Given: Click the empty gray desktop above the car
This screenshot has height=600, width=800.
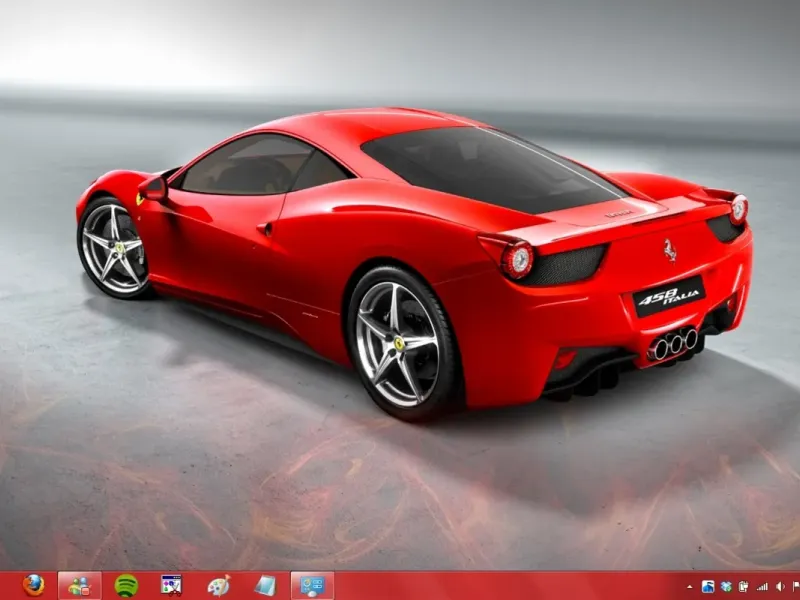Looking at the screenshot, I should tap(400, 50).
